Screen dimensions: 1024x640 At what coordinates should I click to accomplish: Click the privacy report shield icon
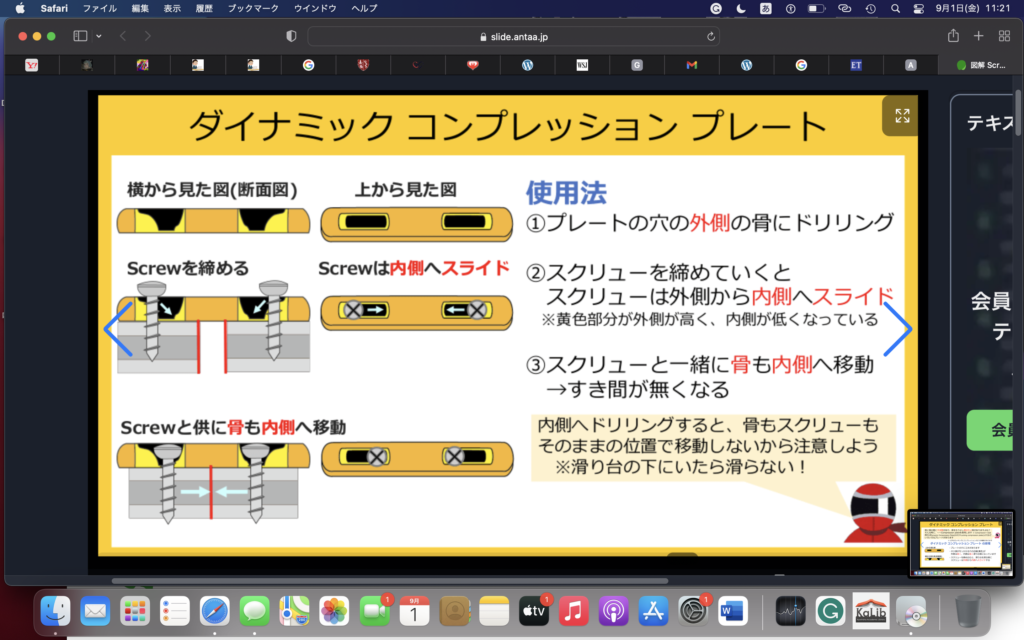(291, 36)
